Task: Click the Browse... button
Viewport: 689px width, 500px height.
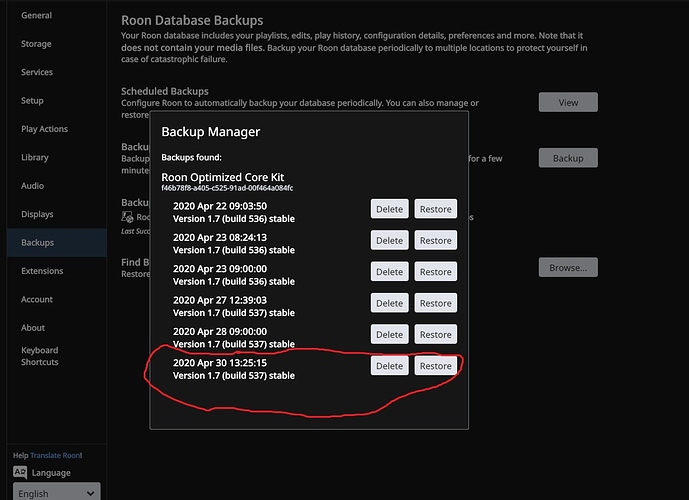Action: tap(568, 267)
